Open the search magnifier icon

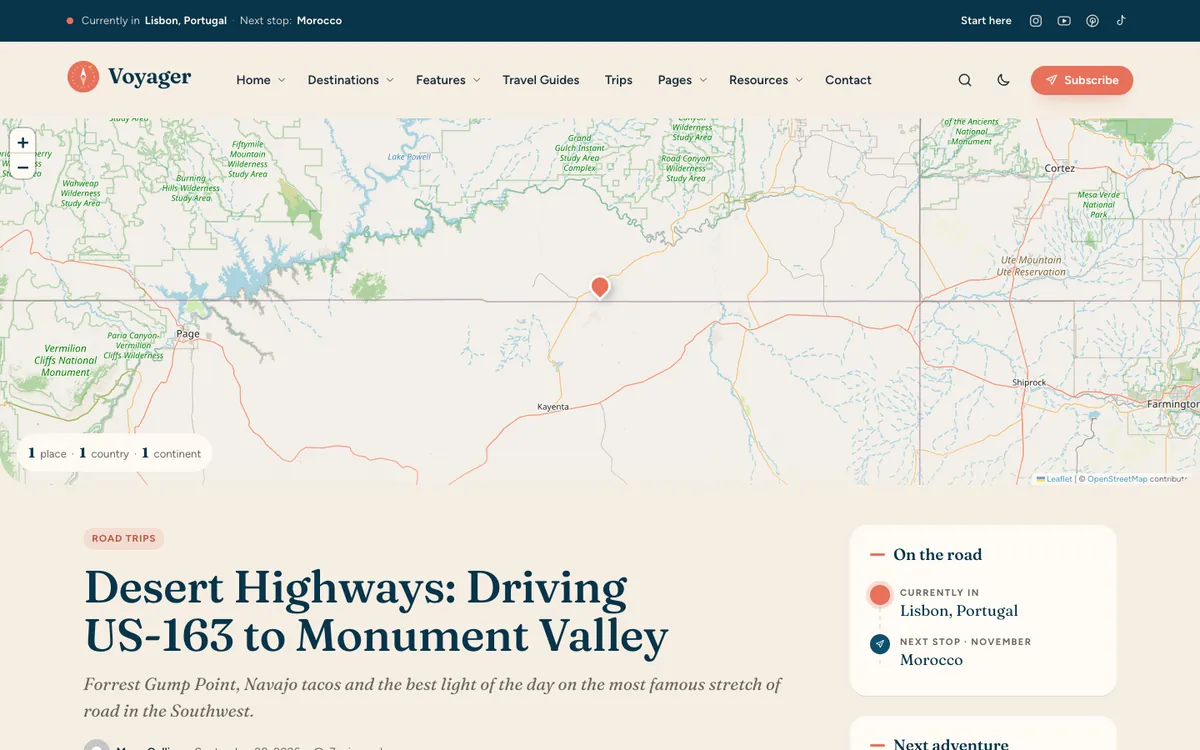[965, 80]
